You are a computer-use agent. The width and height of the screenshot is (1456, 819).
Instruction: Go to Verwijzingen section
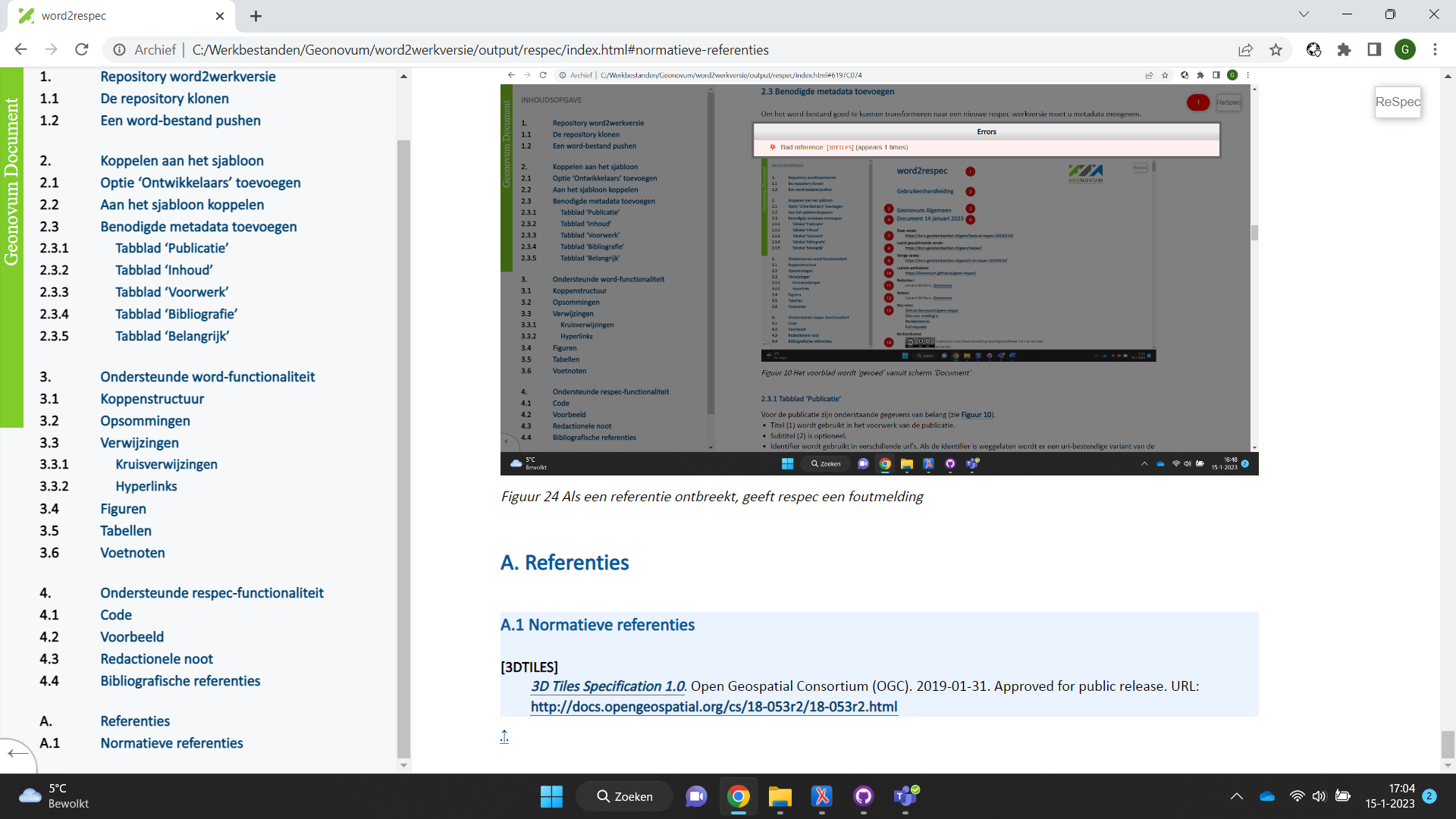pos(140,443)
